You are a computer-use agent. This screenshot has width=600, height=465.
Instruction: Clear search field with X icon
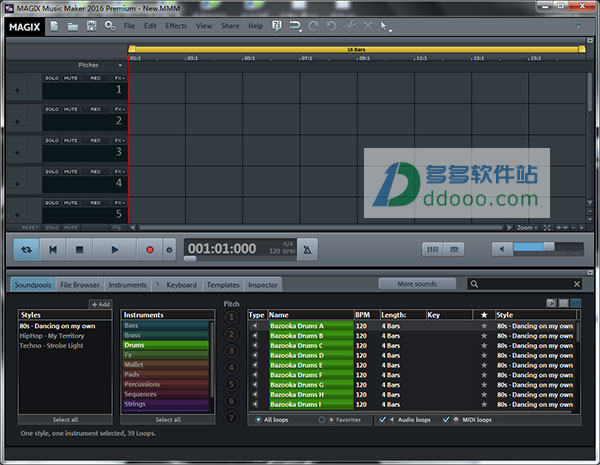point(577,284)
